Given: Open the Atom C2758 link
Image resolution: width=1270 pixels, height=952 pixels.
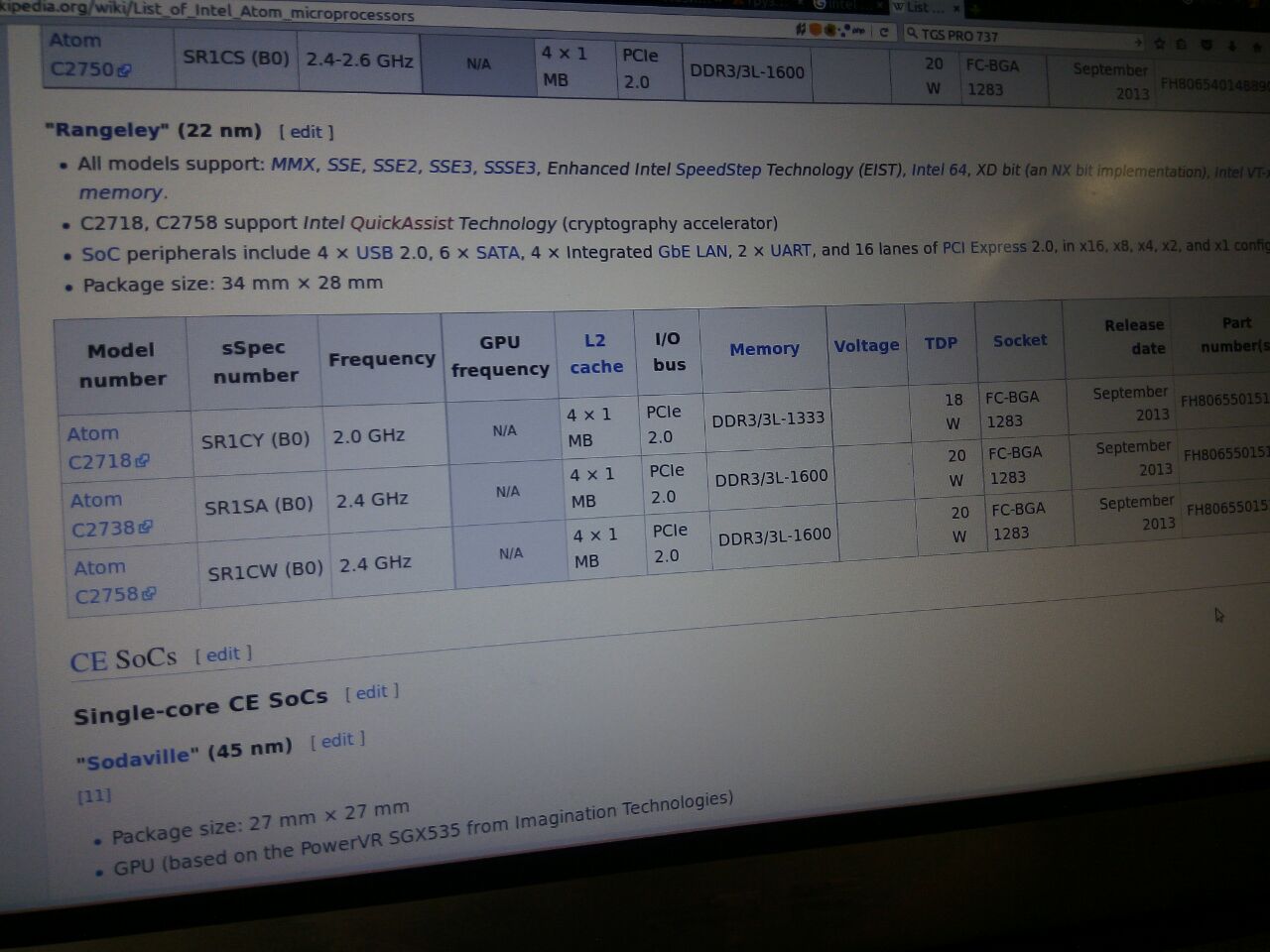Looking at the screenshot, I should 115,581.
